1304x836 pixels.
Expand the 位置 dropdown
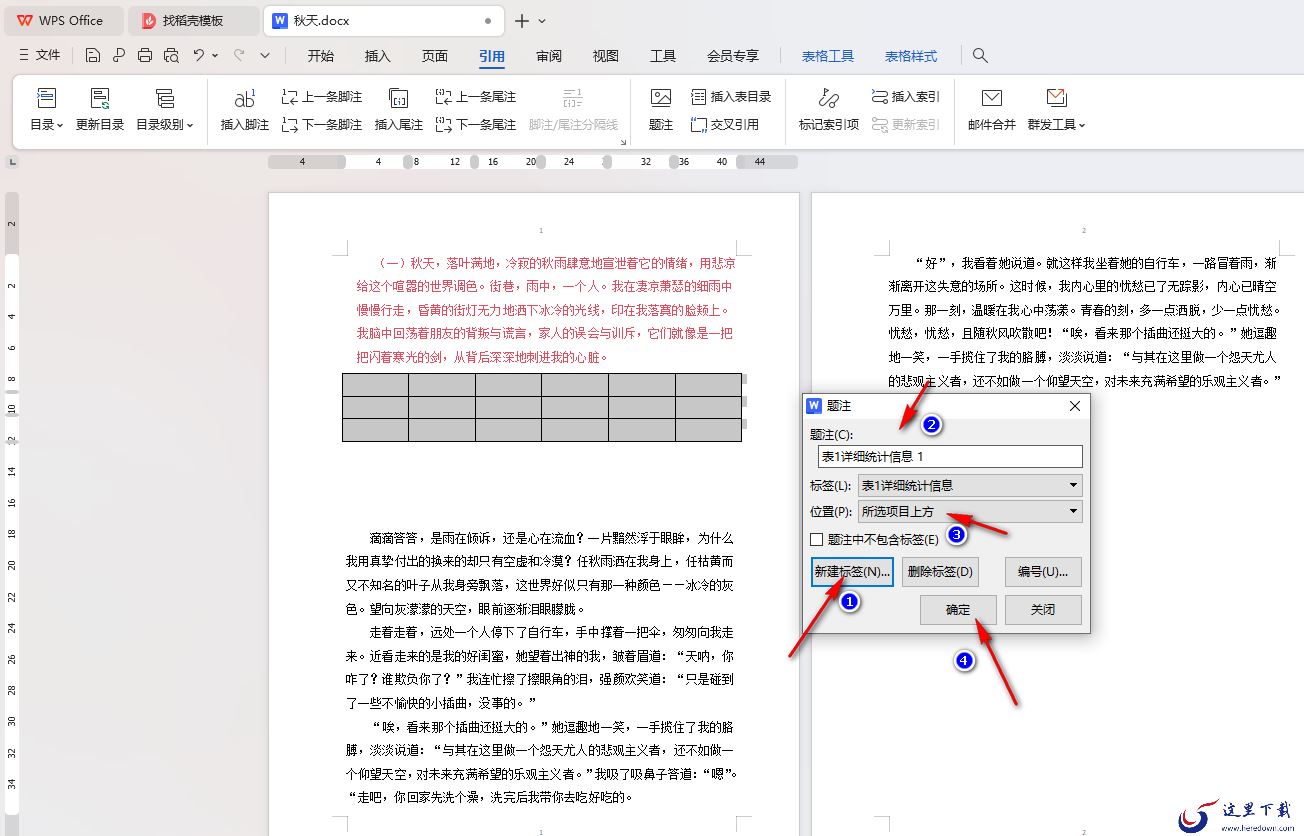[x=1074, y=512]
